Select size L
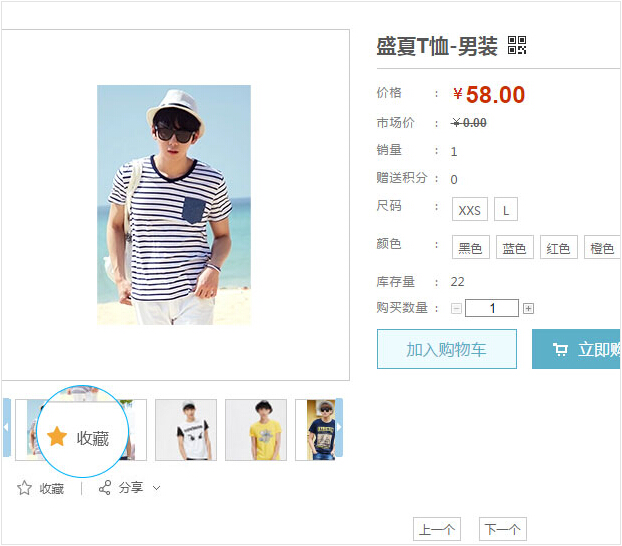The width and height of the screenshot is (622, 546). tap(507, 210)
